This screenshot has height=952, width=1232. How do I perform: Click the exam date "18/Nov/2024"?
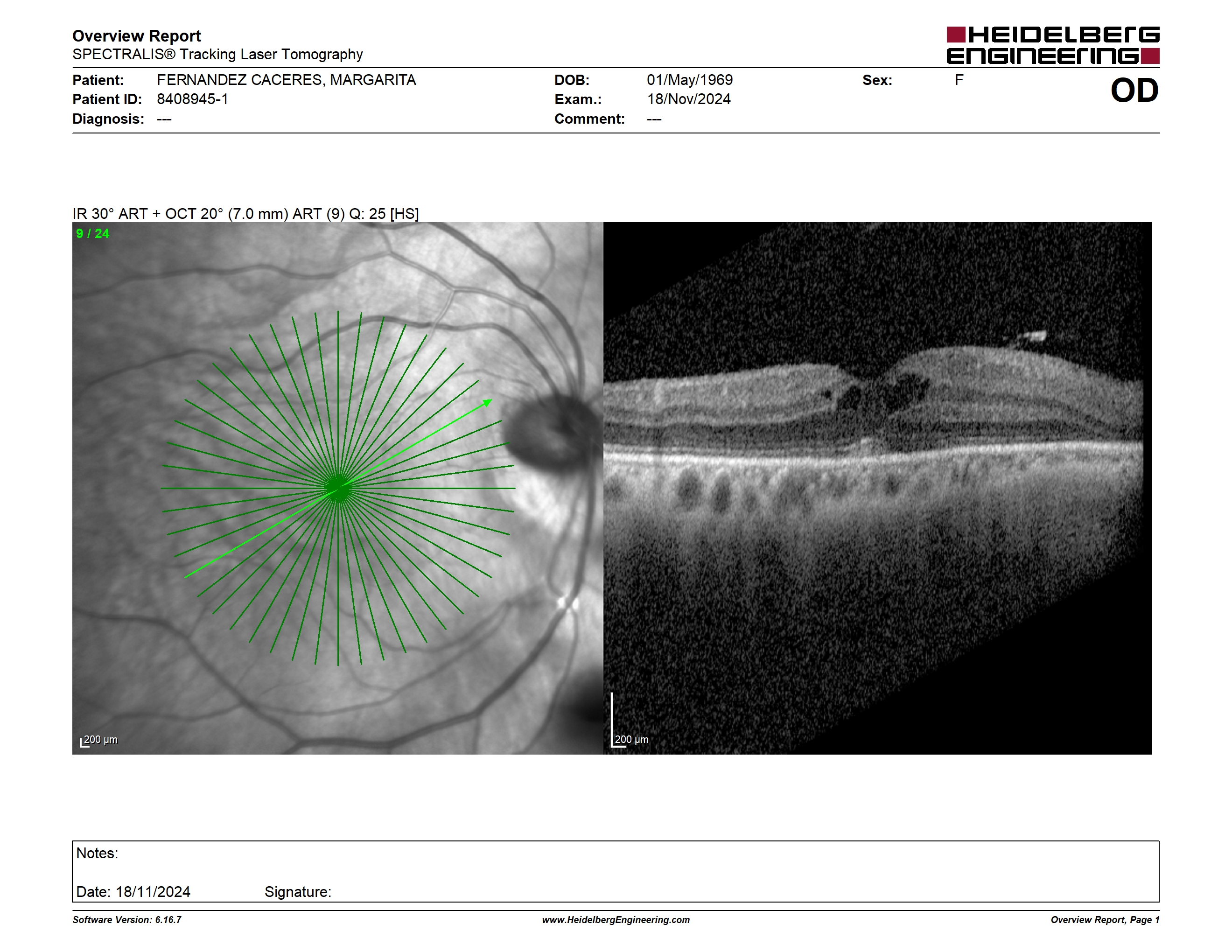pyautogui.click(x=688, y=99)
